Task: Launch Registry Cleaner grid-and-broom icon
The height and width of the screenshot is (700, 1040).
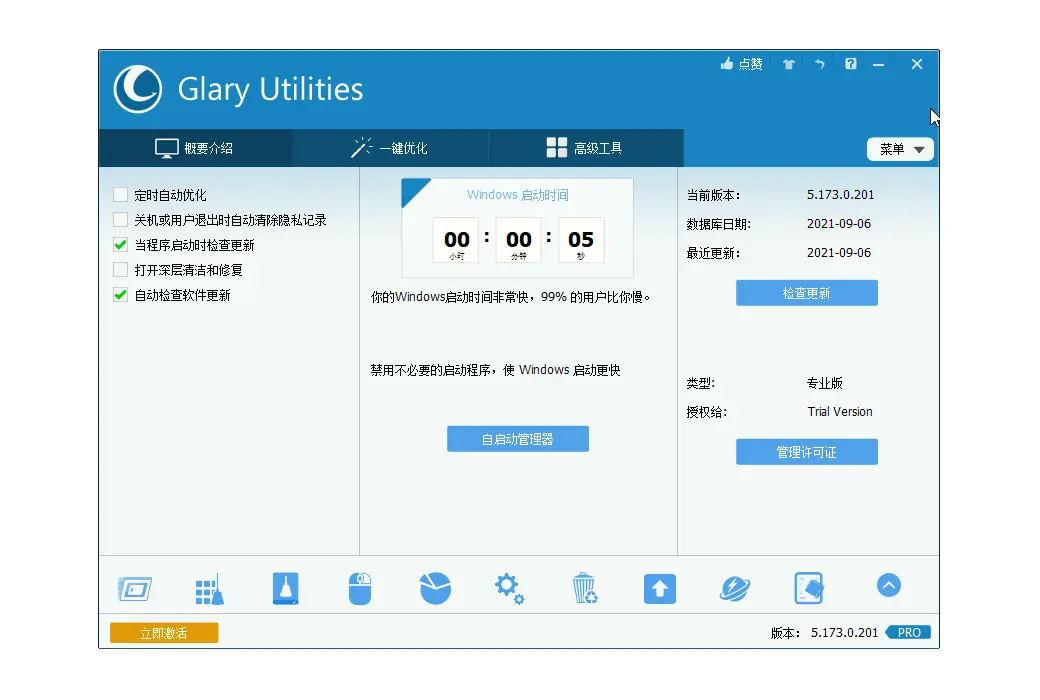Action: click(x=210, y=589)
